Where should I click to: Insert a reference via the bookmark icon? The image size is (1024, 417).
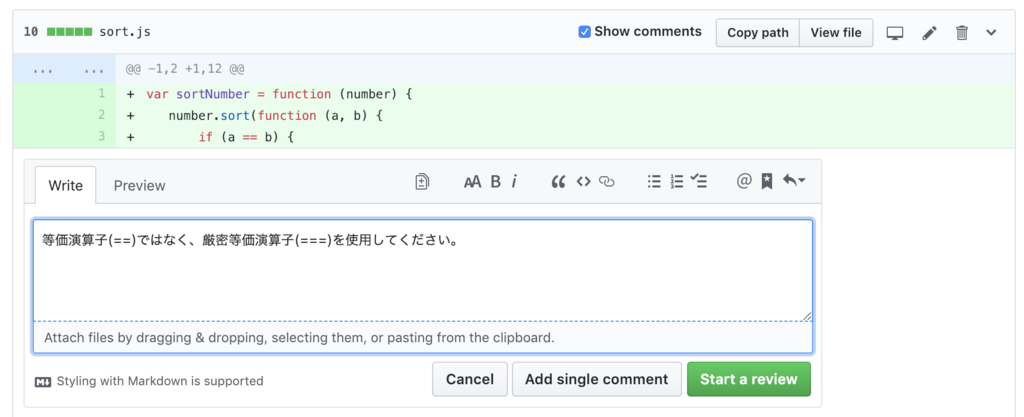[766, 182]
